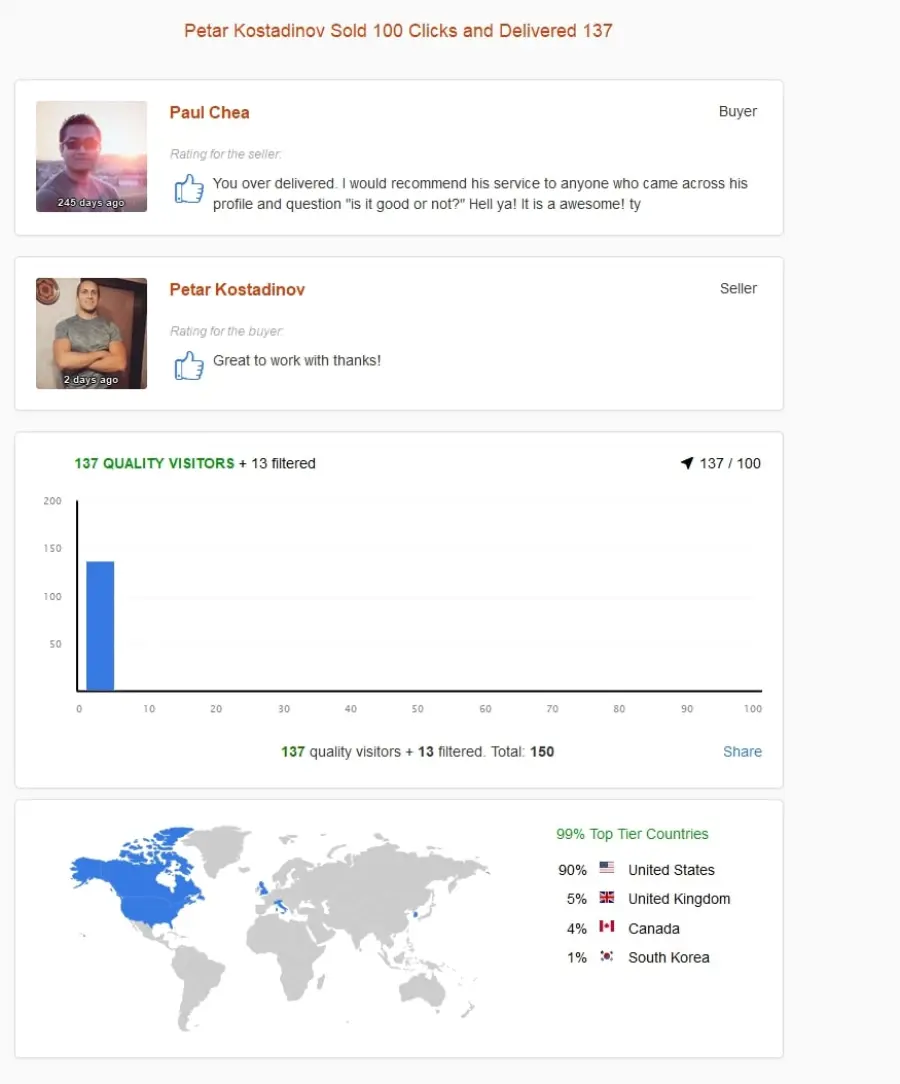The image size is (900, 1084).
Task: Click the "245 days ago" timestamp on the buyer photo
Action: click(x=91, y=203)
